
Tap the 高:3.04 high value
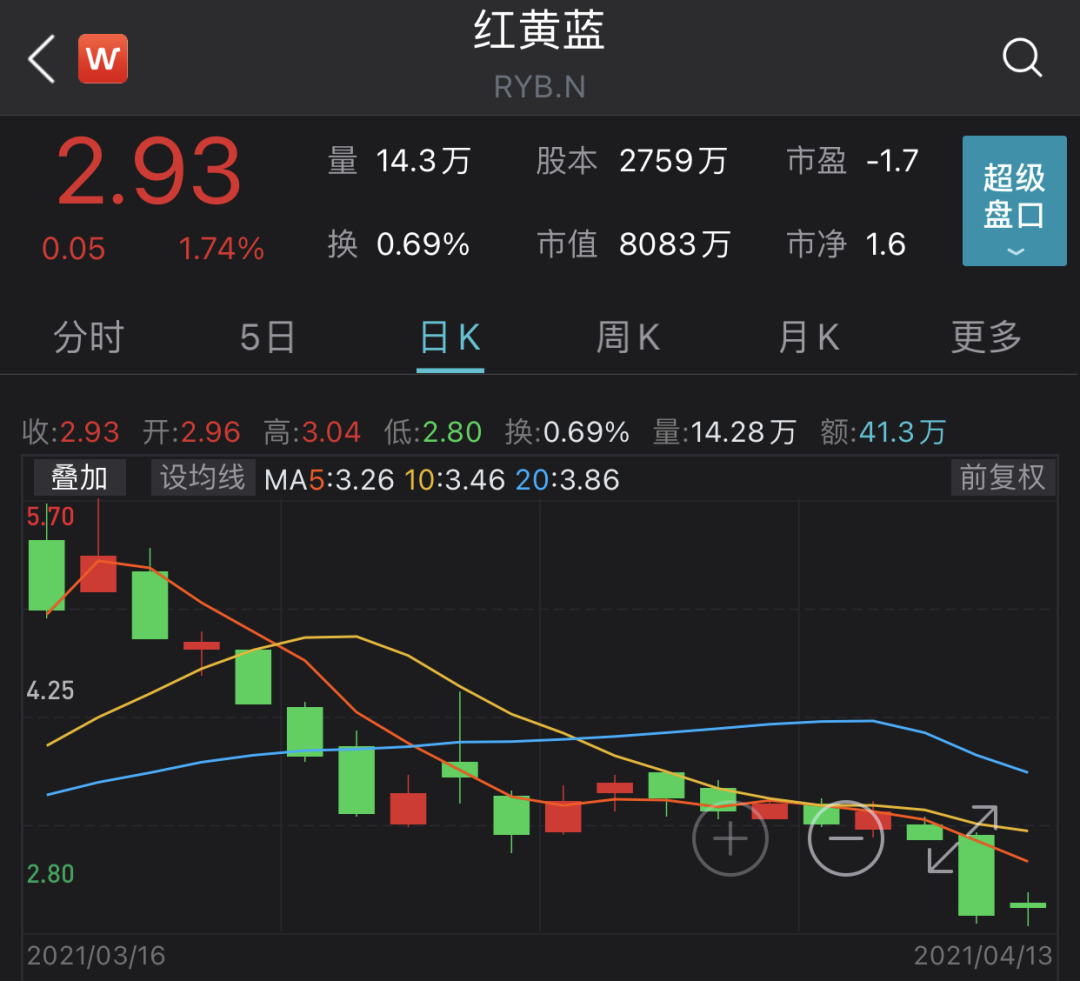(312, 433)
